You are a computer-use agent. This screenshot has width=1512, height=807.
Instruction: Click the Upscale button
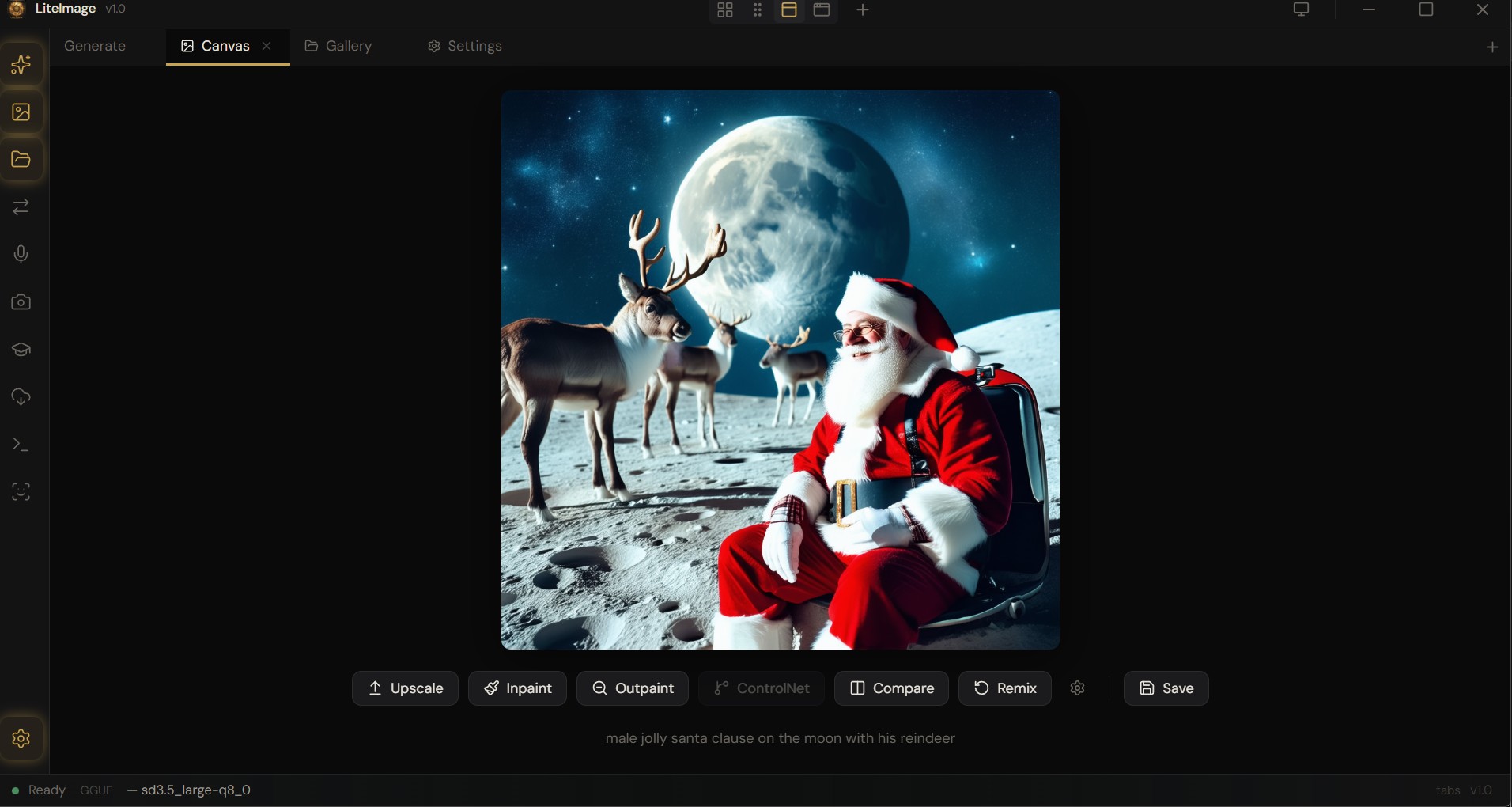pos(405,688)
